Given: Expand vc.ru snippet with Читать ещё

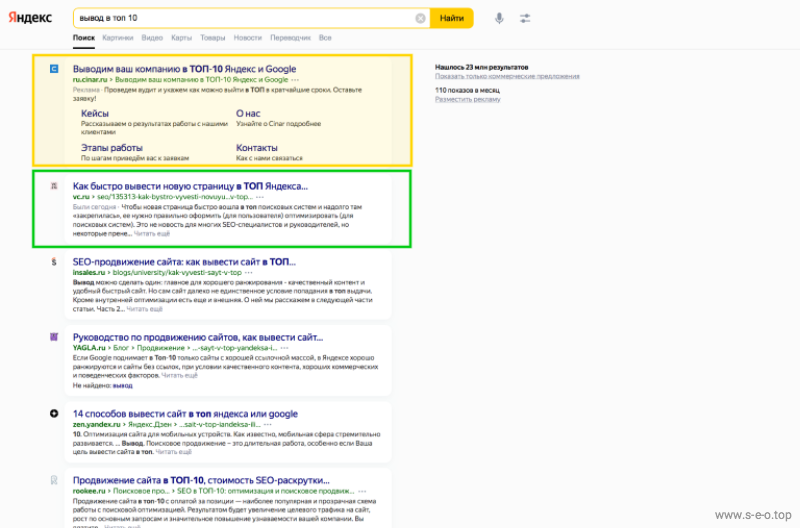Looking at the screenshot, I should [152, 234].
